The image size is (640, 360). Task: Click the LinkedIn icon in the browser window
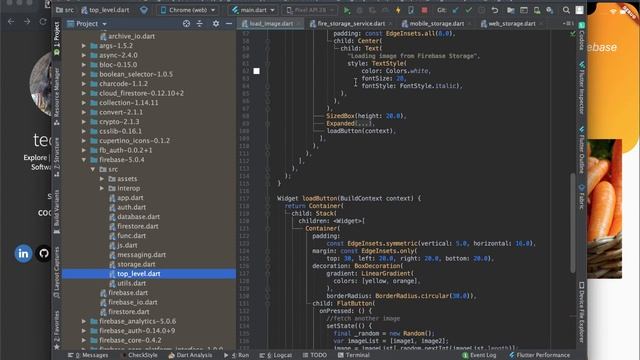23,253
